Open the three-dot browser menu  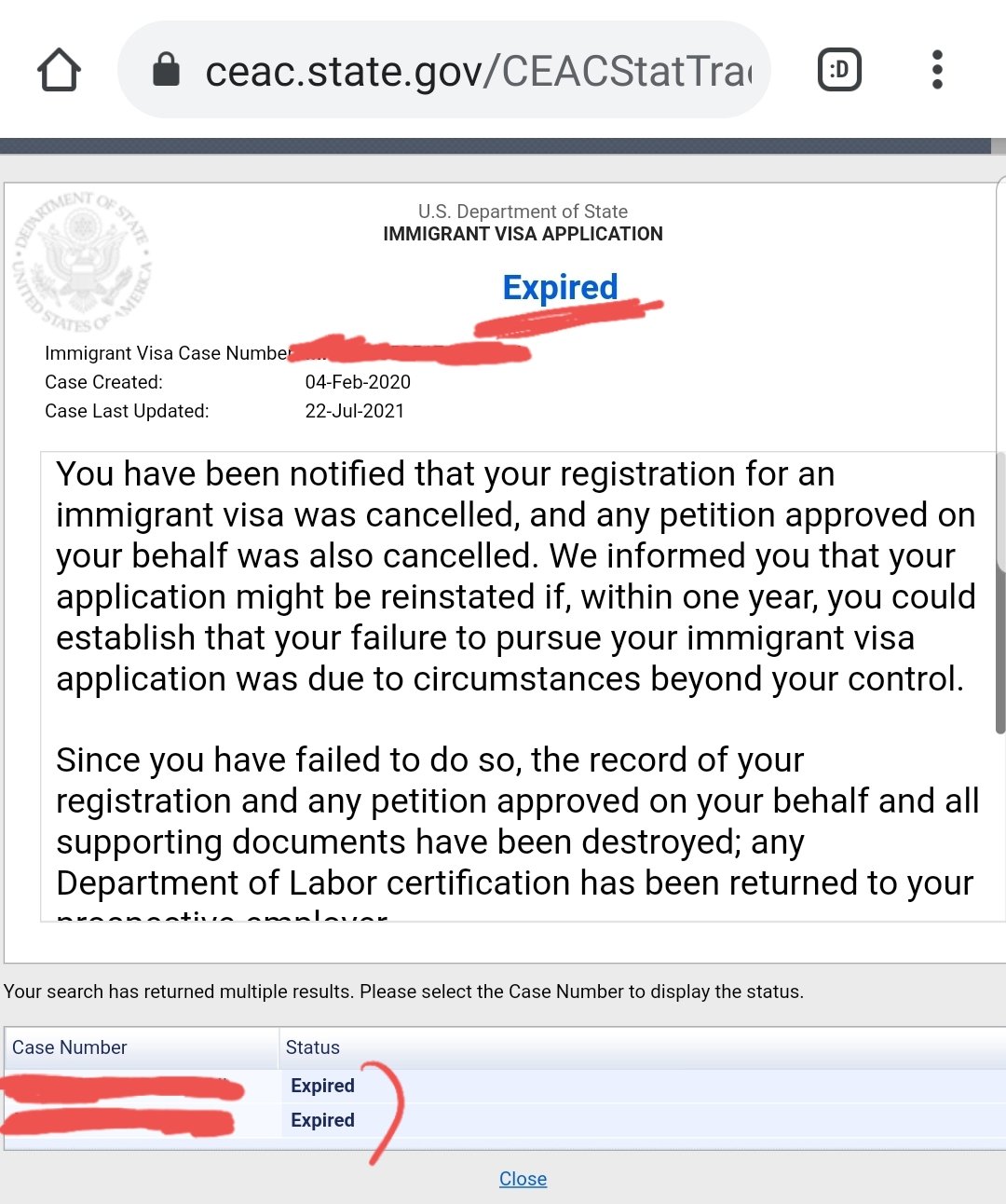pyautogui.click(x=937, y=70)
